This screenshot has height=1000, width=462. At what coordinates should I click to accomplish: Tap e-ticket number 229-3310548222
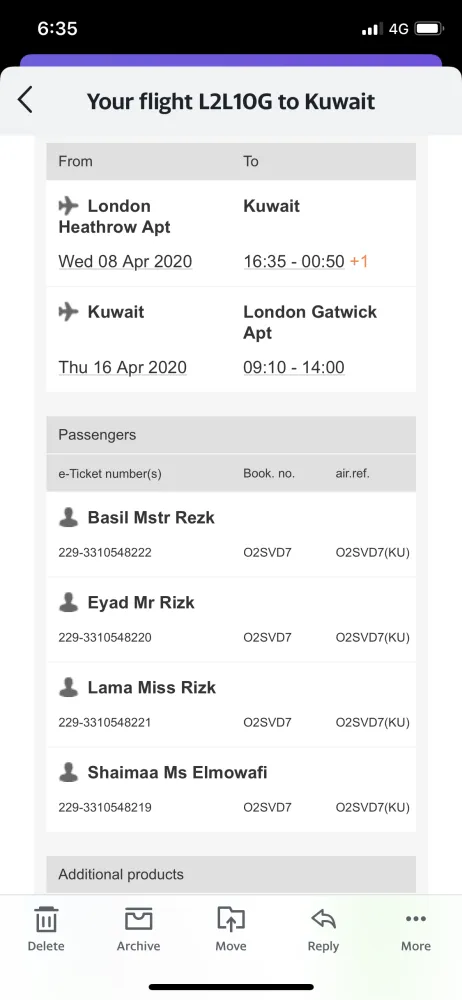tap(105, 552)
